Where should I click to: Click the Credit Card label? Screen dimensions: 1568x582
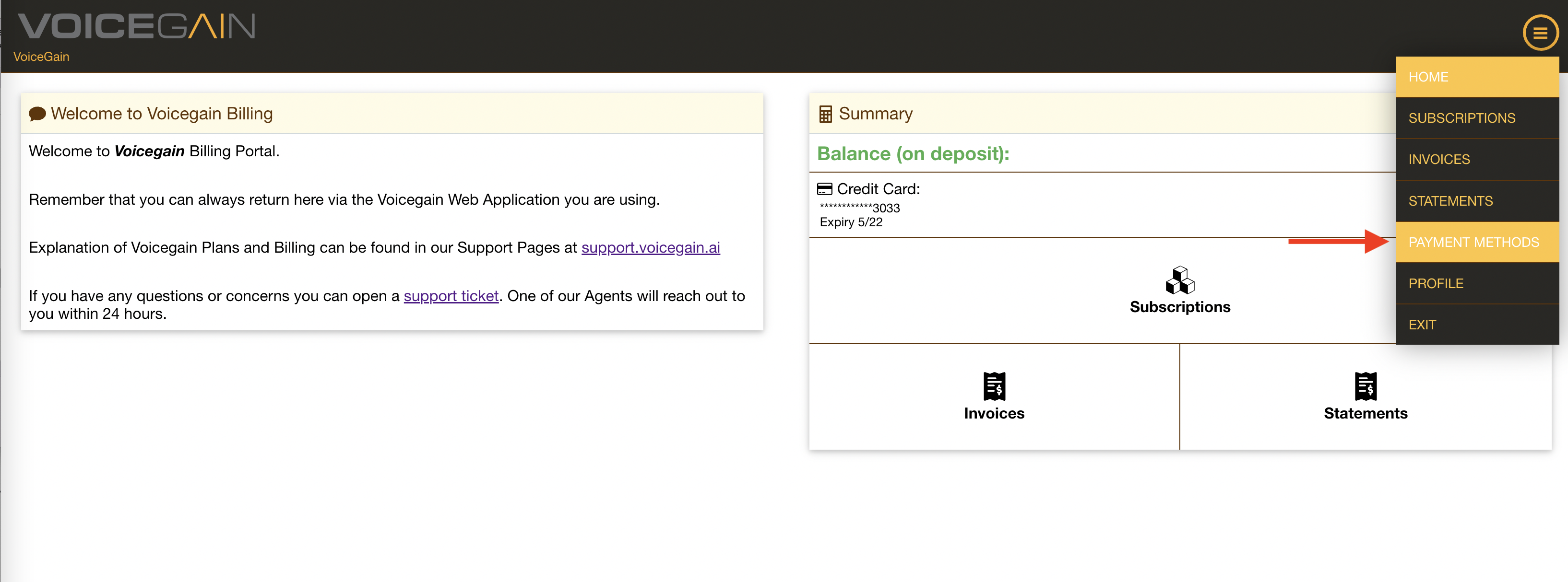(878, 189)
